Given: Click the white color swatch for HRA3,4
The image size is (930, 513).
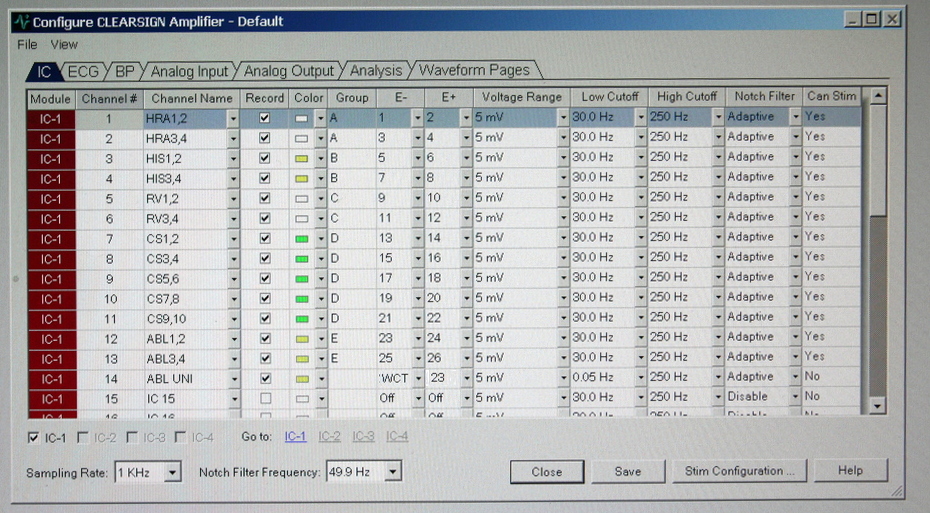Looking at the screenshot, I should (x=301, y=139).
